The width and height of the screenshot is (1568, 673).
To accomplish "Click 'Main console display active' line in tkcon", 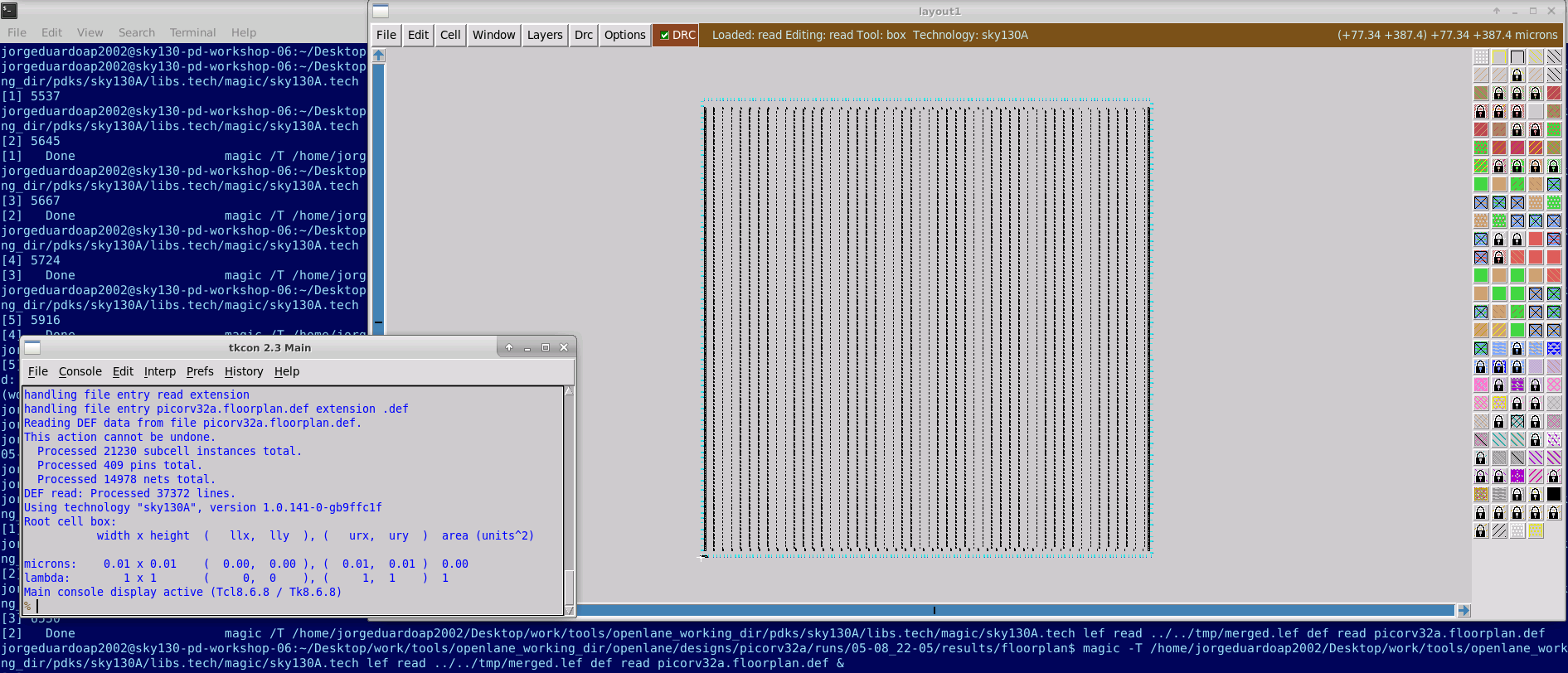I will point(182,592).
